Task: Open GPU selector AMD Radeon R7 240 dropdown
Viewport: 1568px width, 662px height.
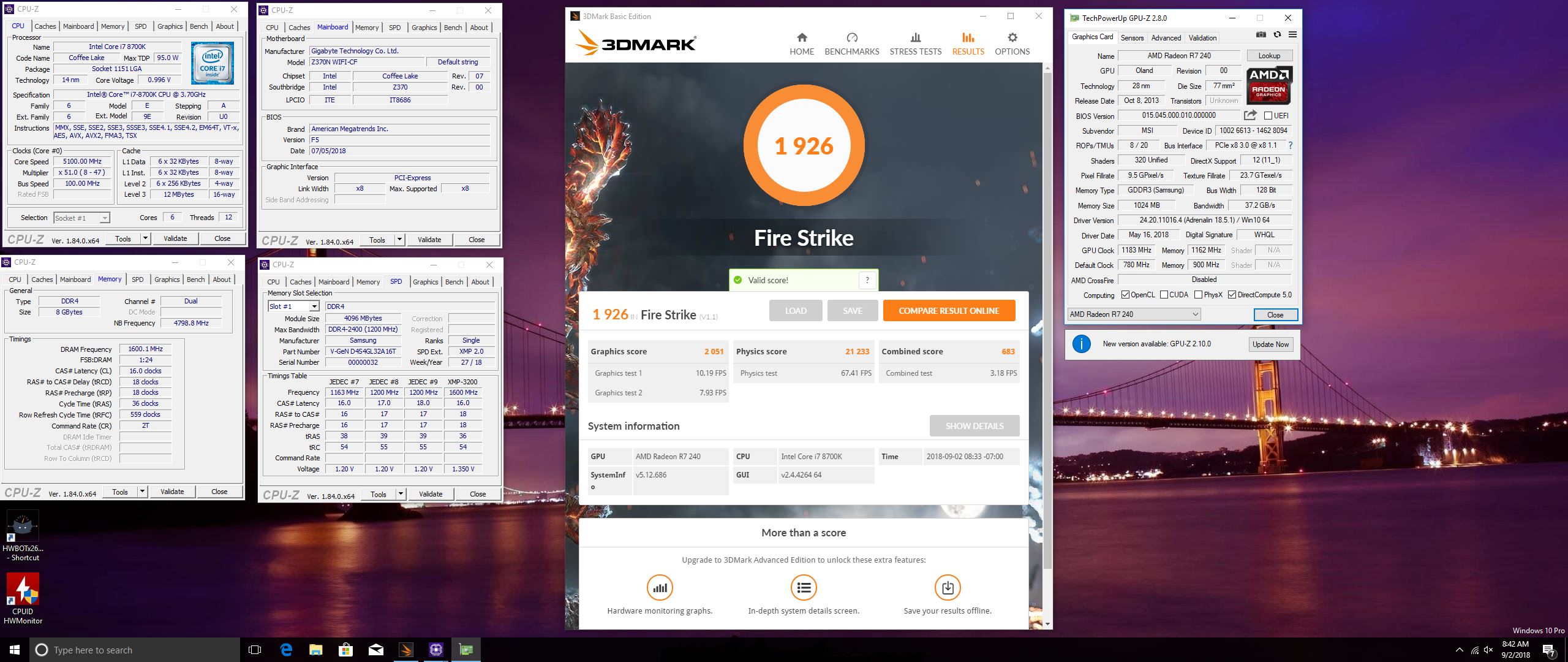Action: 1134,314
